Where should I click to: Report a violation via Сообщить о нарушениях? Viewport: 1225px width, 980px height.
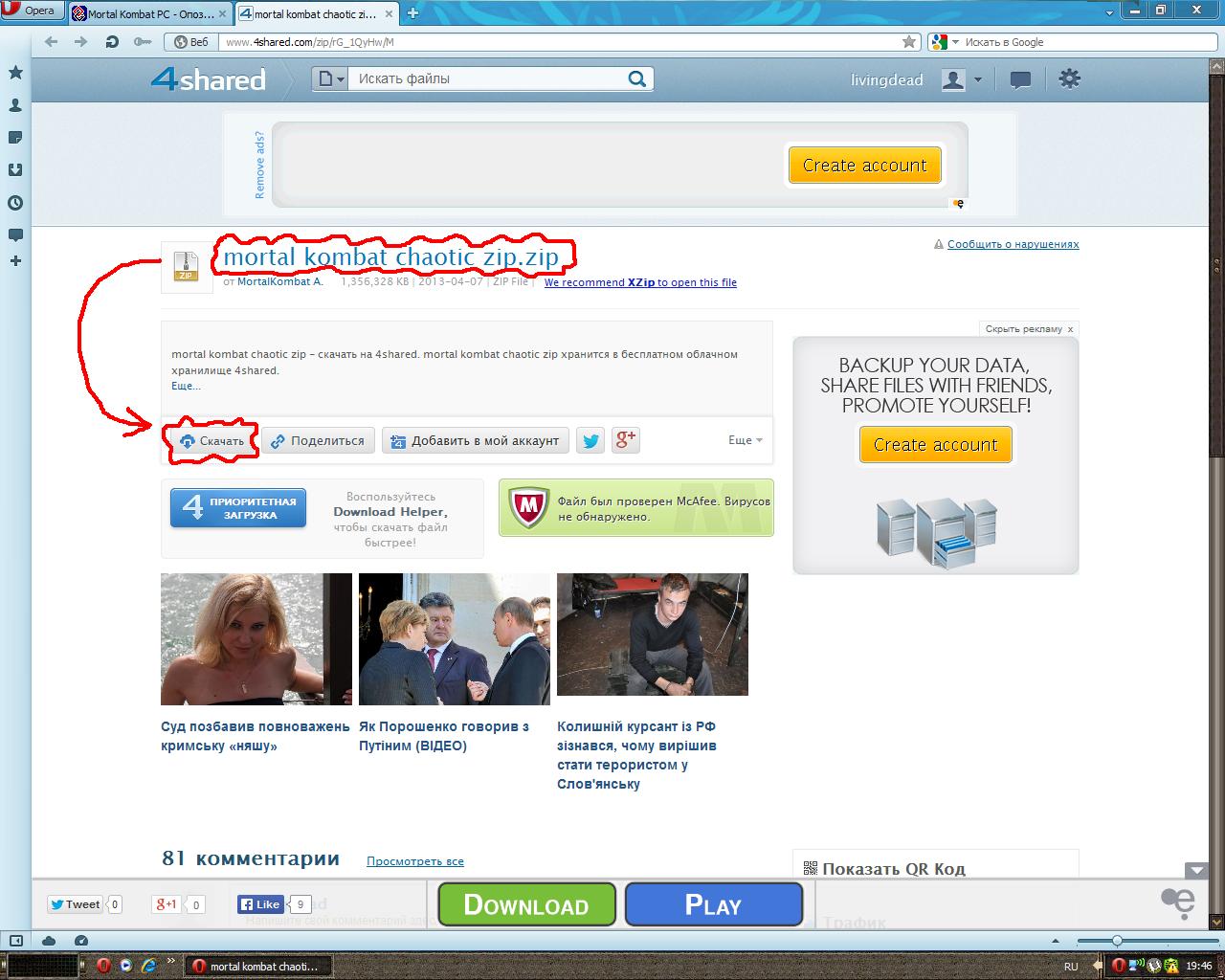tap(1013, 244)
